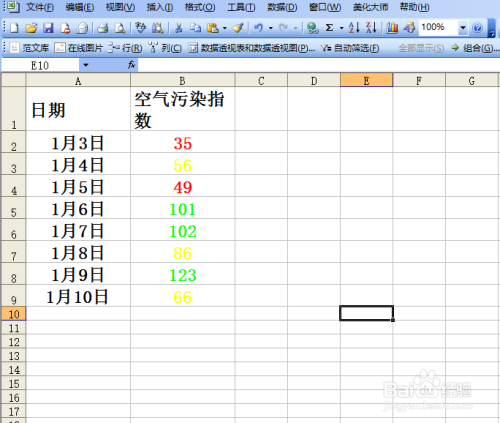
Task: Open the 格式(O) menu
Action: (x=200, y=7)
